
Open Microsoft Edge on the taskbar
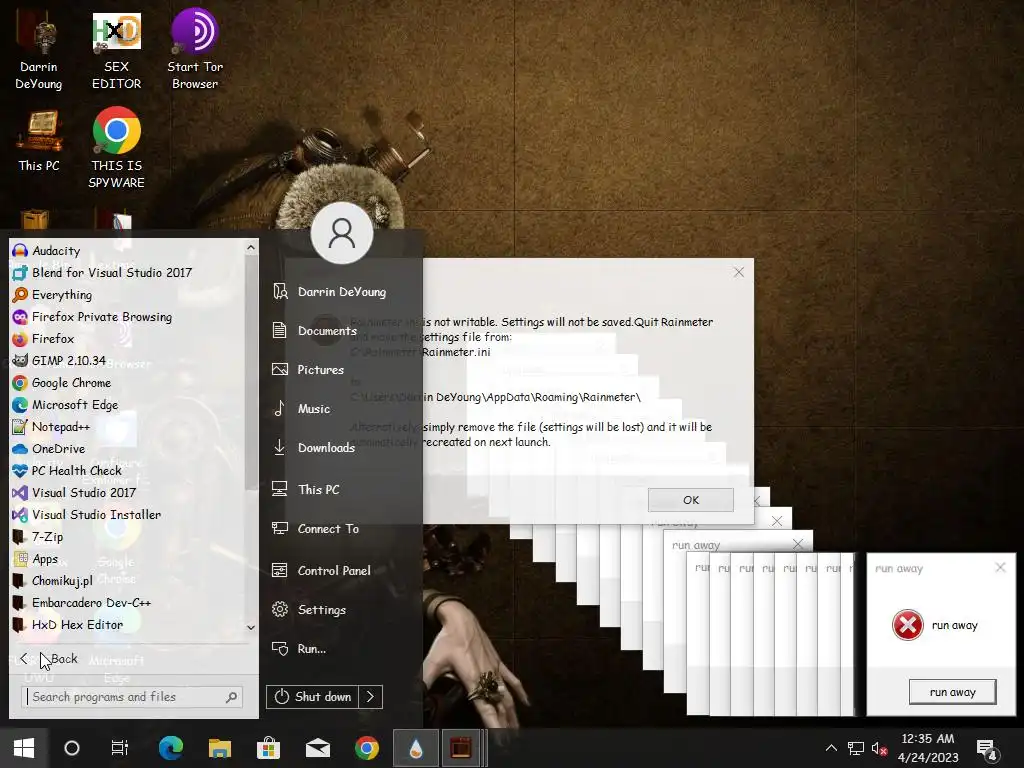(171, 748)
